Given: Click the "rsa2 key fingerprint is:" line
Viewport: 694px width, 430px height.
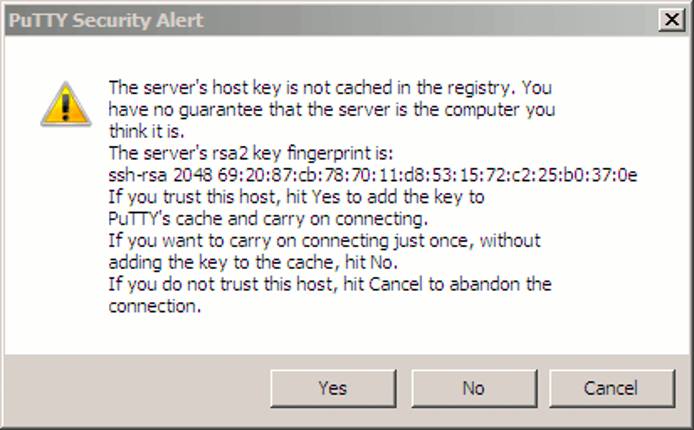Looking at the screenshot, I should (253, 153).
